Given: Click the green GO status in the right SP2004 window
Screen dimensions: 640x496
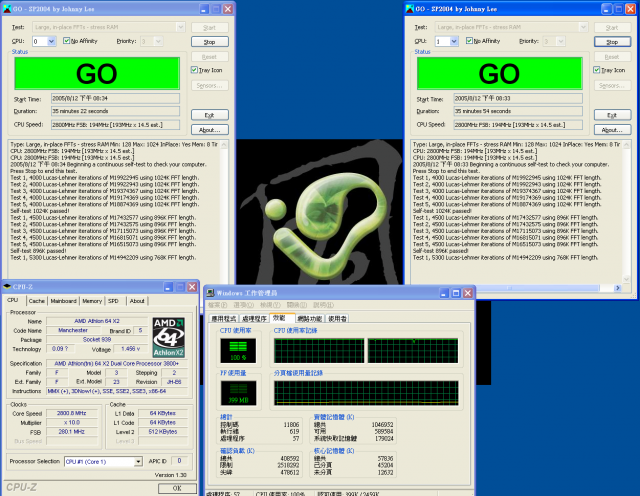Looking at the screenshot, I should [500, 73].
